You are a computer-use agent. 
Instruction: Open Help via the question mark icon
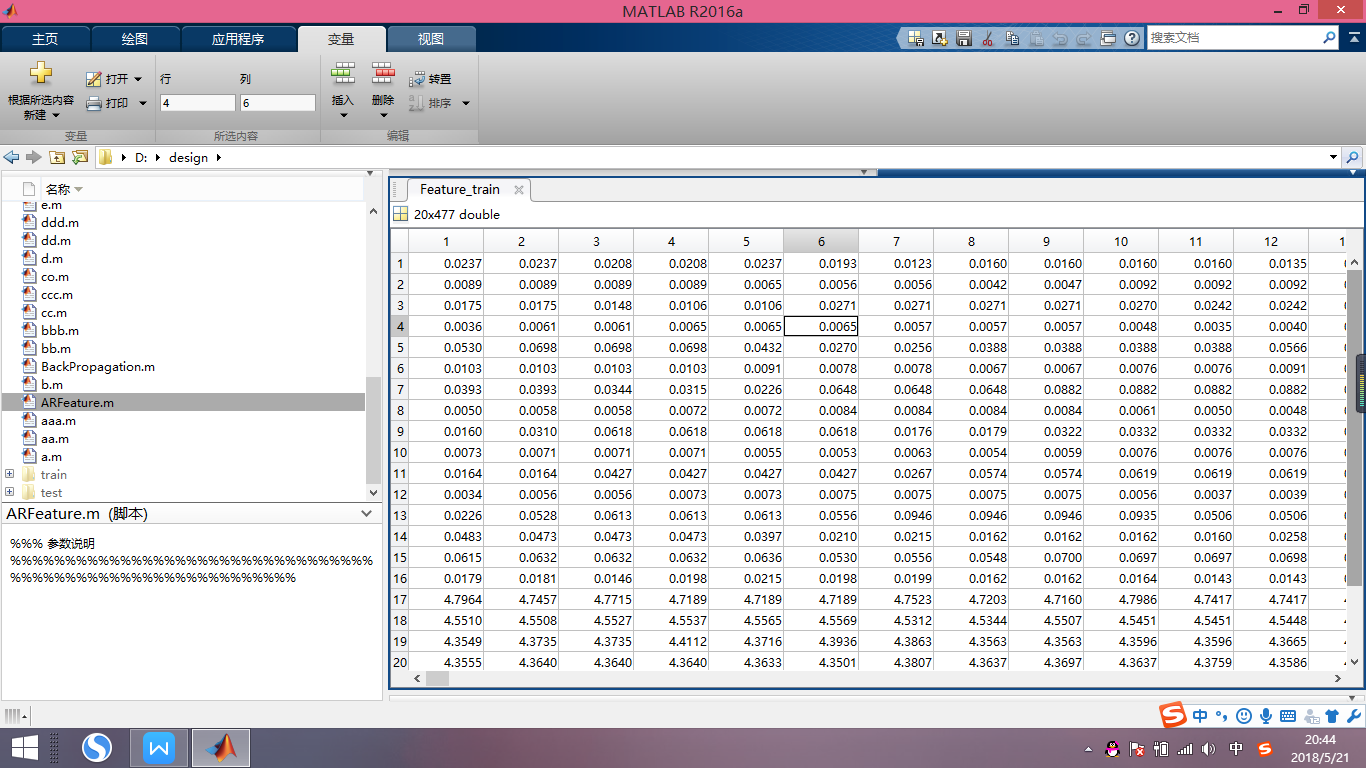[x=1132, y=38]
